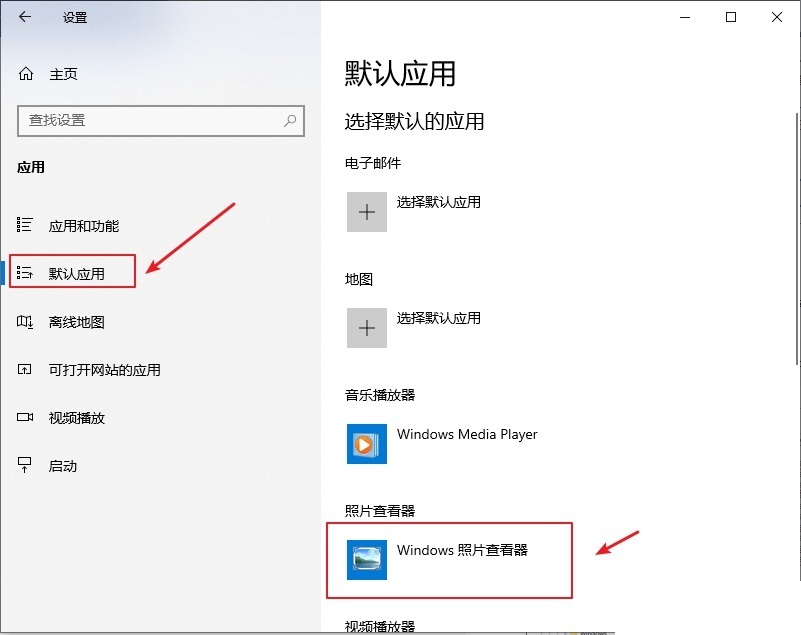Click the 视频播放器 category label
Image resolution: width=801 pixels, height=635 pixels.
coord(380,627)
